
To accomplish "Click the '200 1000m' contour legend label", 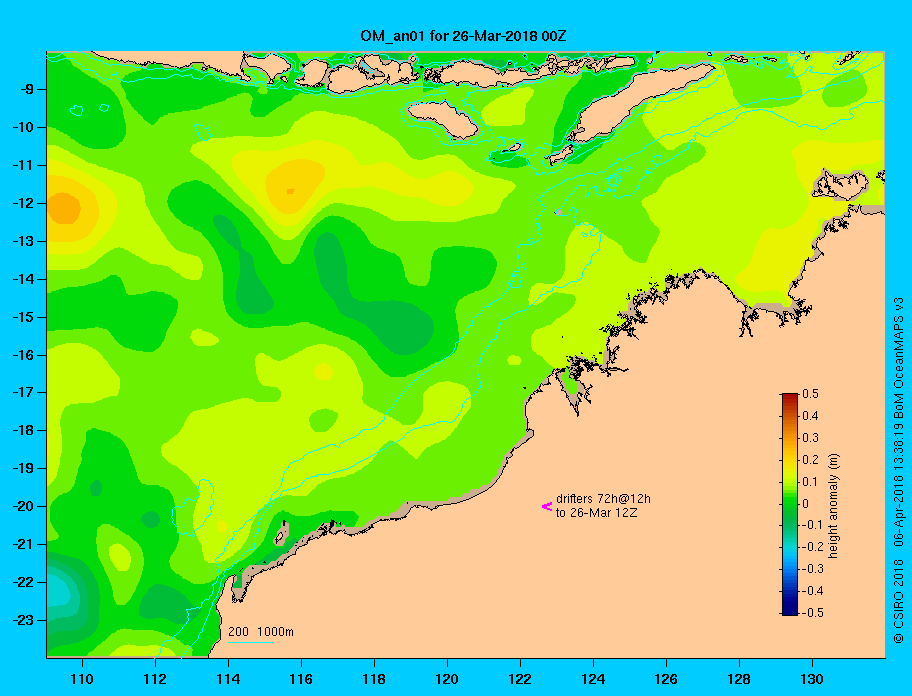I will coord(261,632).
